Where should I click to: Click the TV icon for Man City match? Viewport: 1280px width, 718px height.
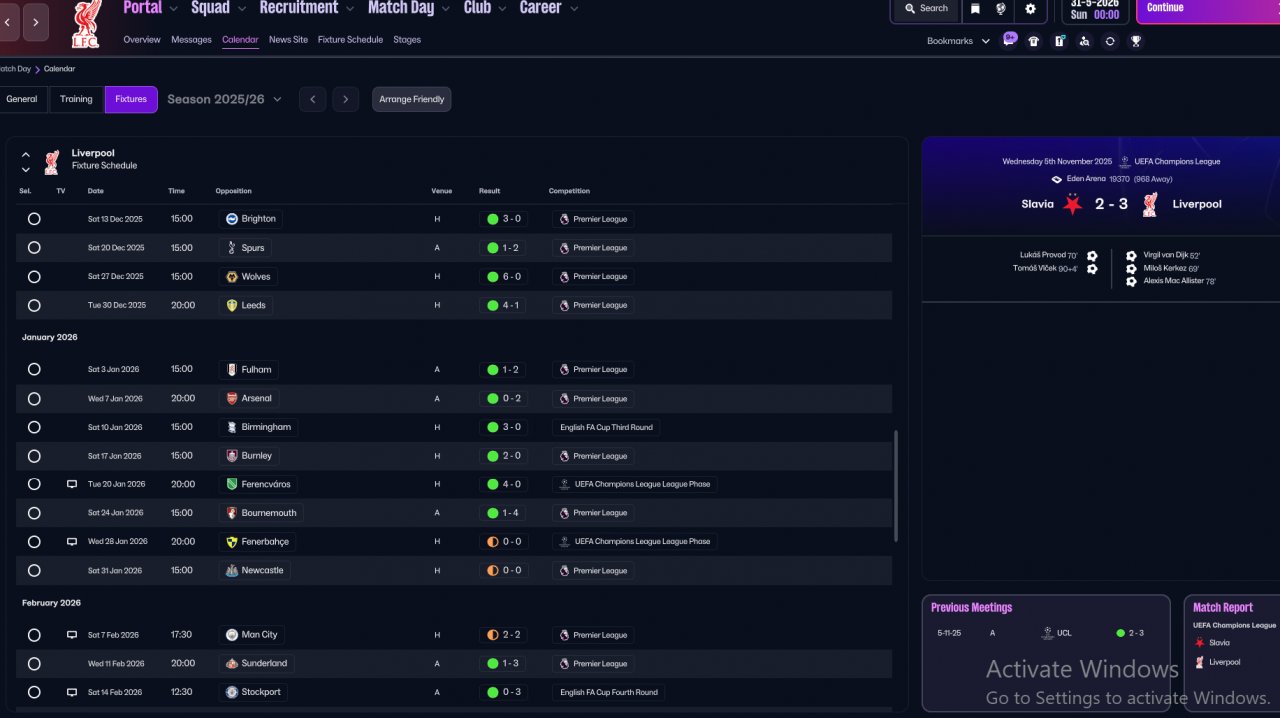coord(72,635)
